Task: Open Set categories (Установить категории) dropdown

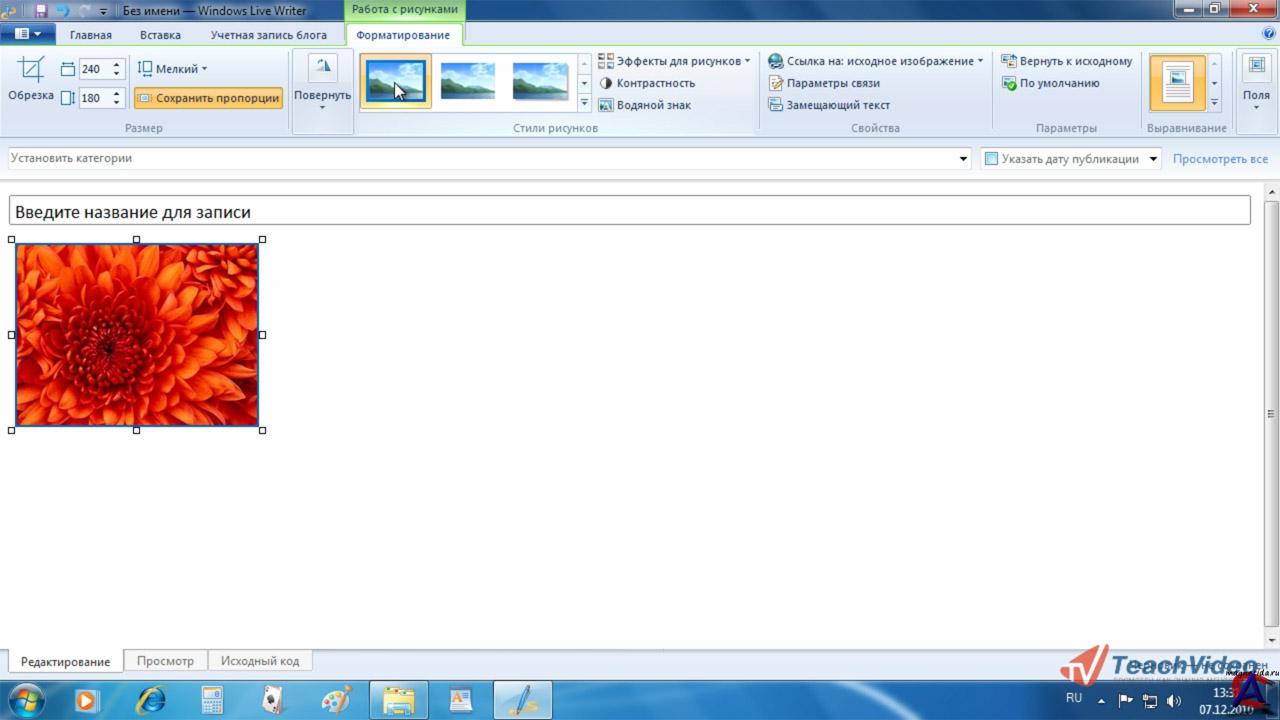Action: tap(964, 159)
